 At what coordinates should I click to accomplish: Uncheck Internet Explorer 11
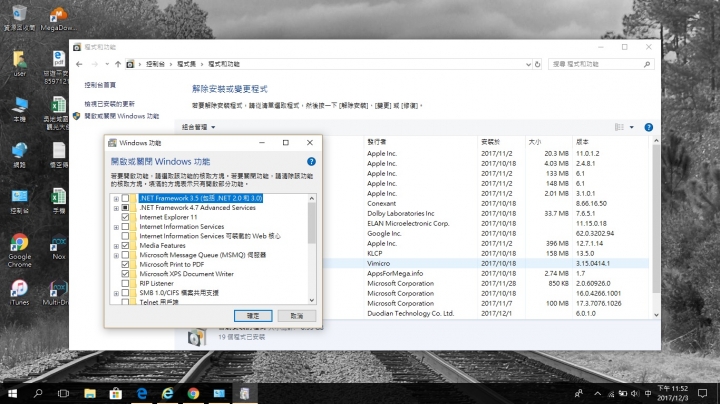pos(125,217)
